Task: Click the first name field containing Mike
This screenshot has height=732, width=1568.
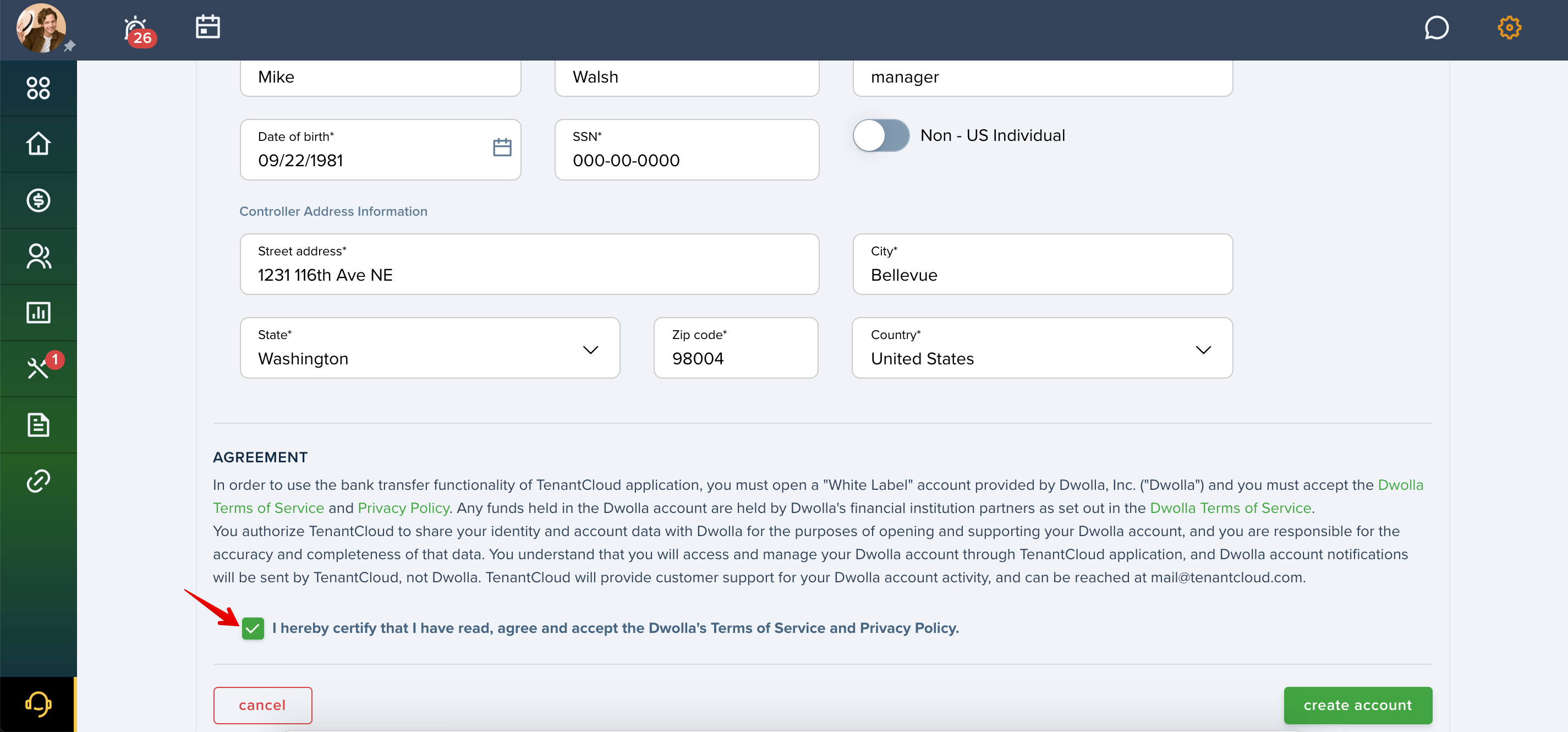Action: [380, 78]
